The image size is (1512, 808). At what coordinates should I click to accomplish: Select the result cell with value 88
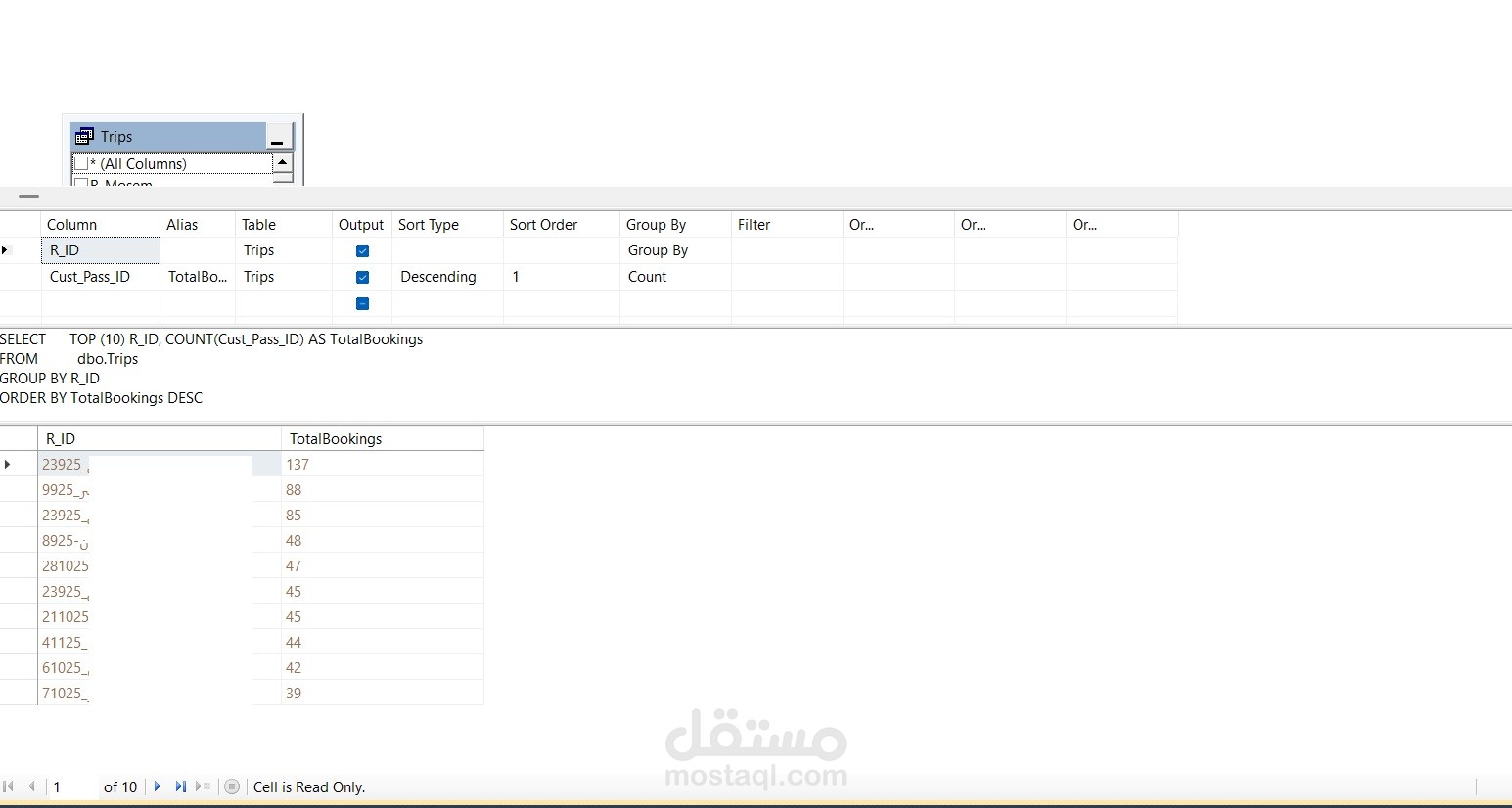(x=383, y=490)
